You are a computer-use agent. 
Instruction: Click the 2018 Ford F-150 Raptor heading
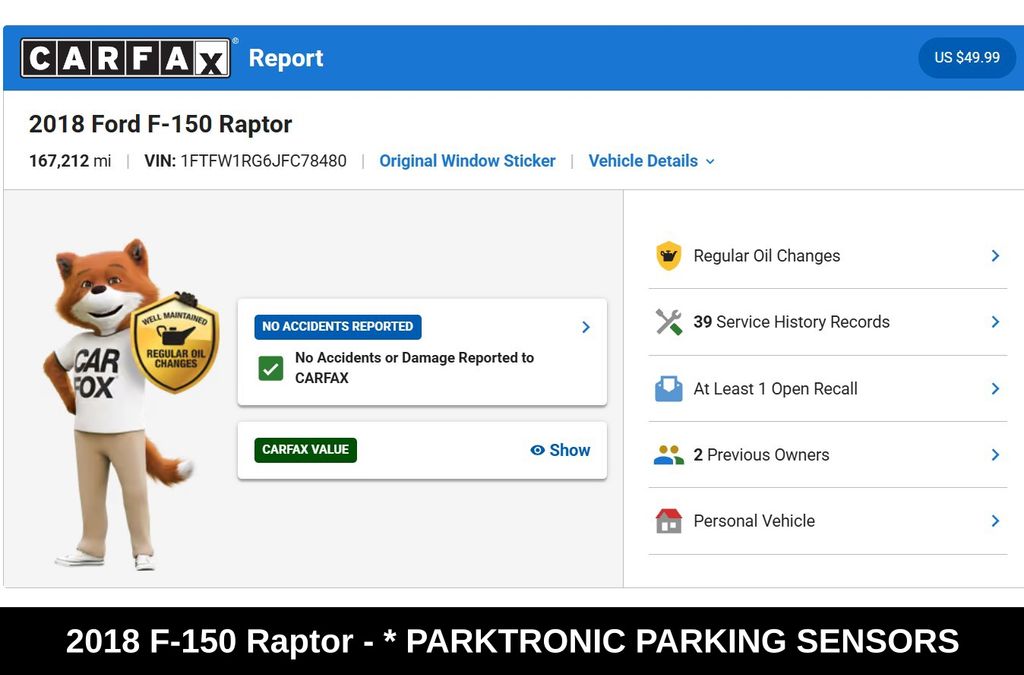160,124
